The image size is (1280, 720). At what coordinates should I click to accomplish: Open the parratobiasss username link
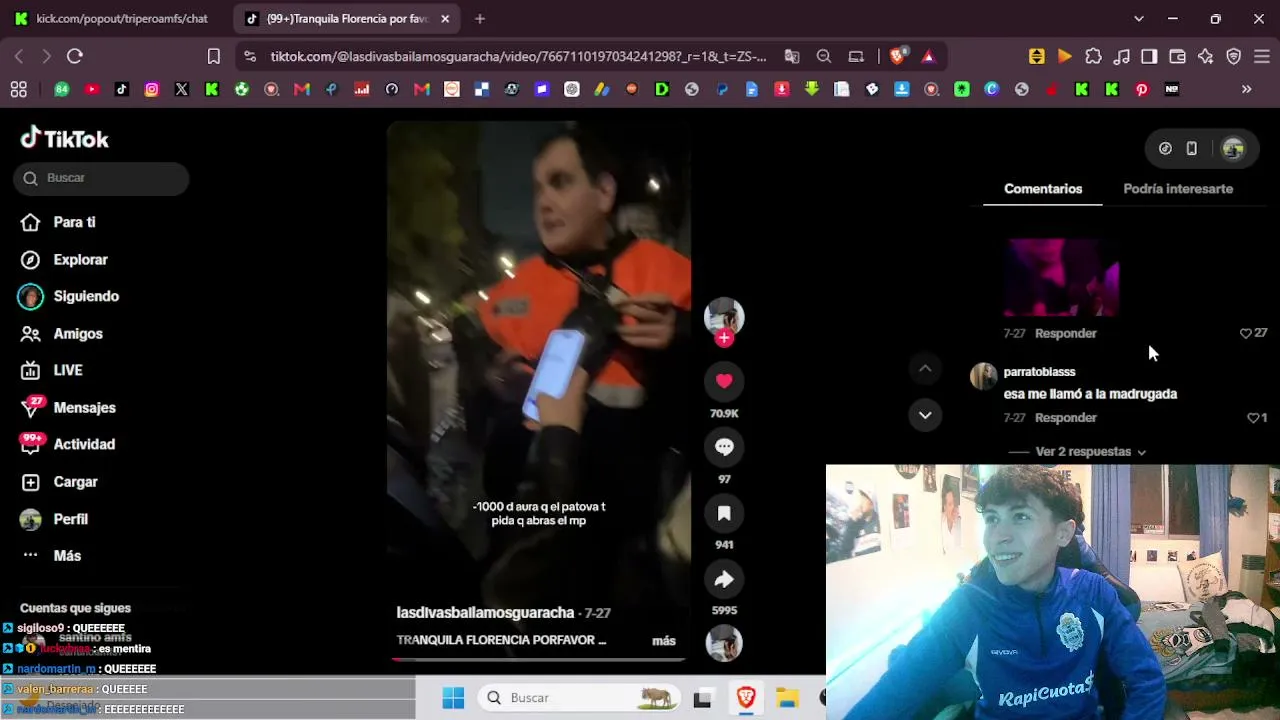coord(1040,372)
